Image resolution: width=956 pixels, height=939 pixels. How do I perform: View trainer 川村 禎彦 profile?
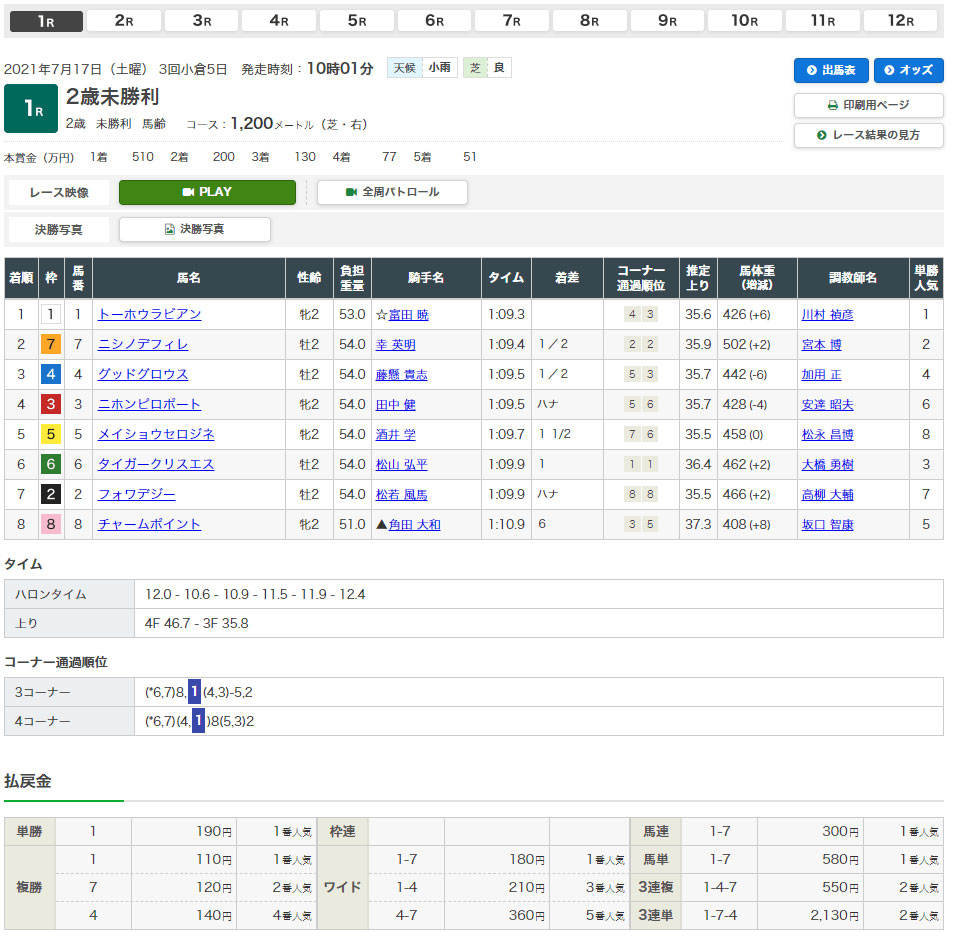point(827,314)
